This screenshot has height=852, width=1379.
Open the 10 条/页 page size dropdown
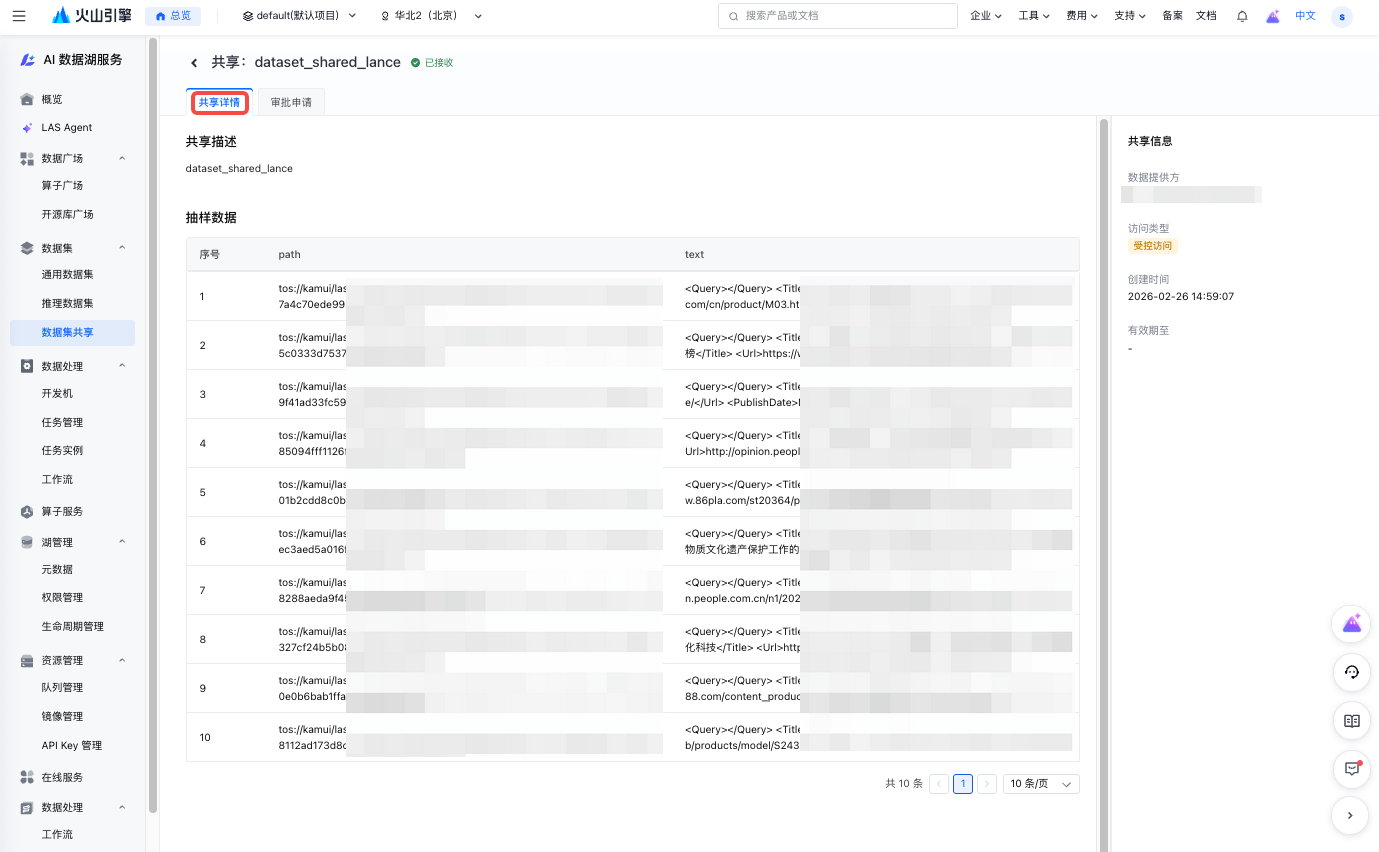click(x=1040, y=784)
